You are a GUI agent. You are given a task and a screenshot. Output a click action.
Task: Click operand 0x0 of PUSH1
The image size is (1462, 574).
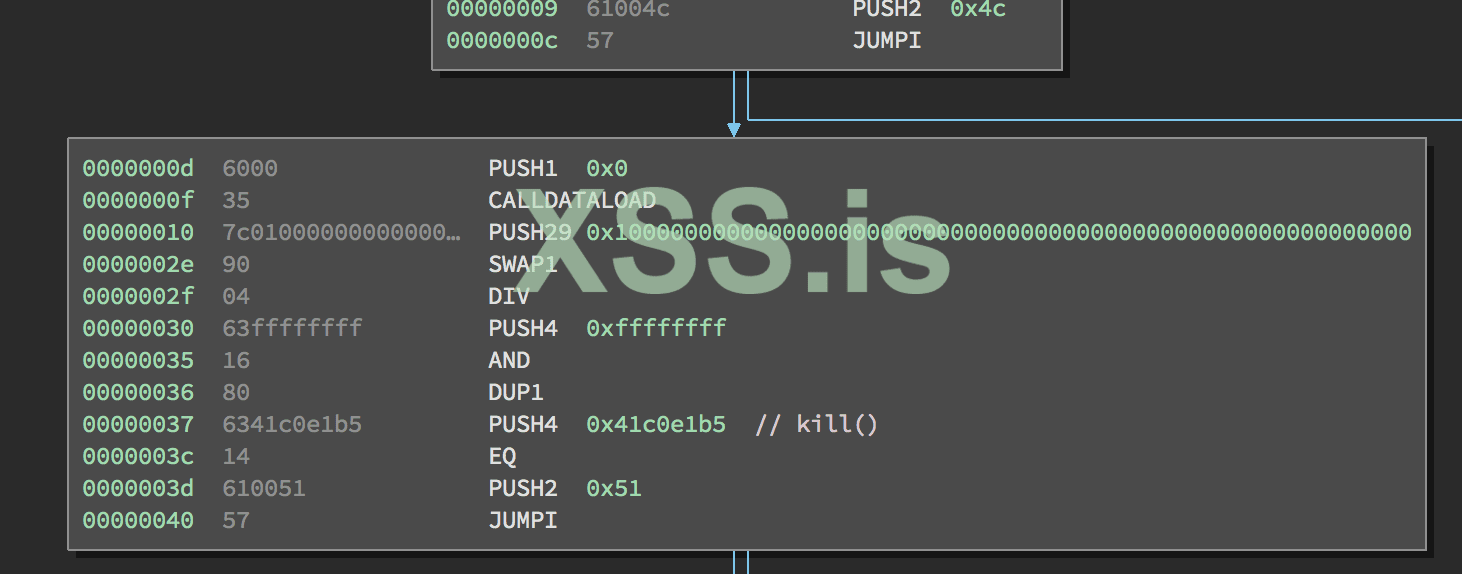coord(607,169)
